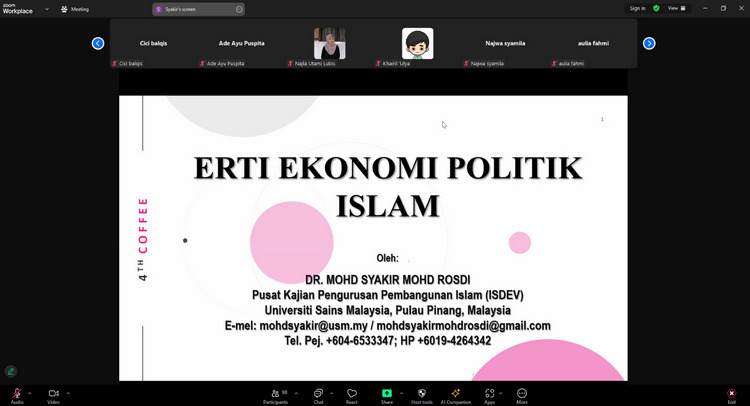This screenshot has width=750, height=406.
Task: Click the Zoom Workplace logo
Action: (18, 9)
